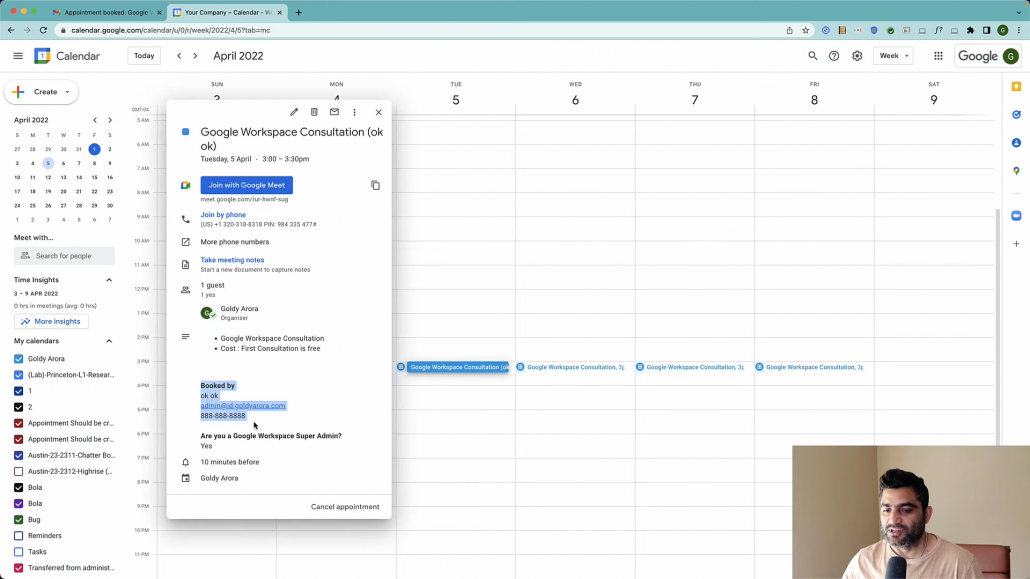Viewport: 1030px width, 579px height.
Task: Open event options three-dot menu
Action: [x=355, y=112]
